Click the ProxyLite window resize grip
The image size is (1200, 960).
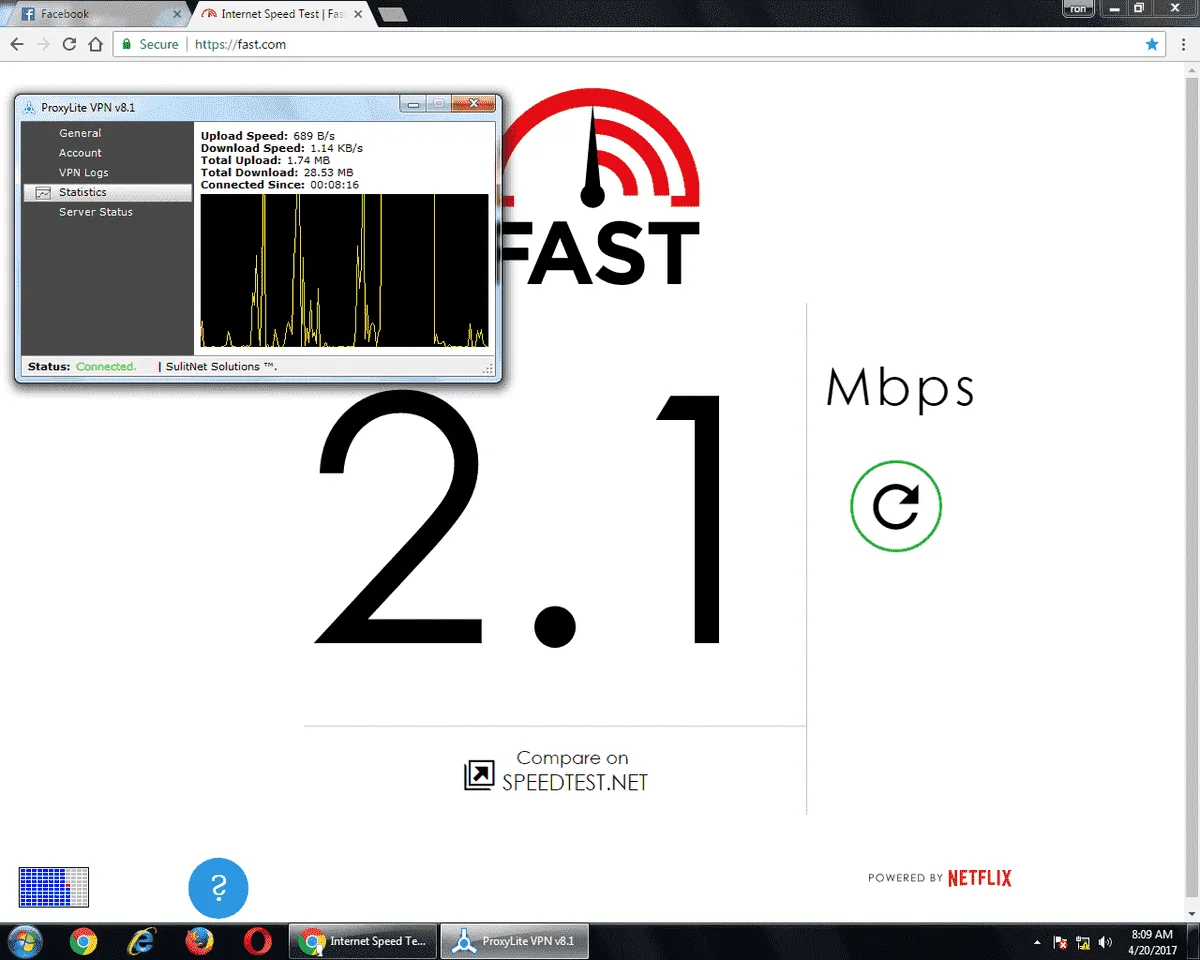489,369
